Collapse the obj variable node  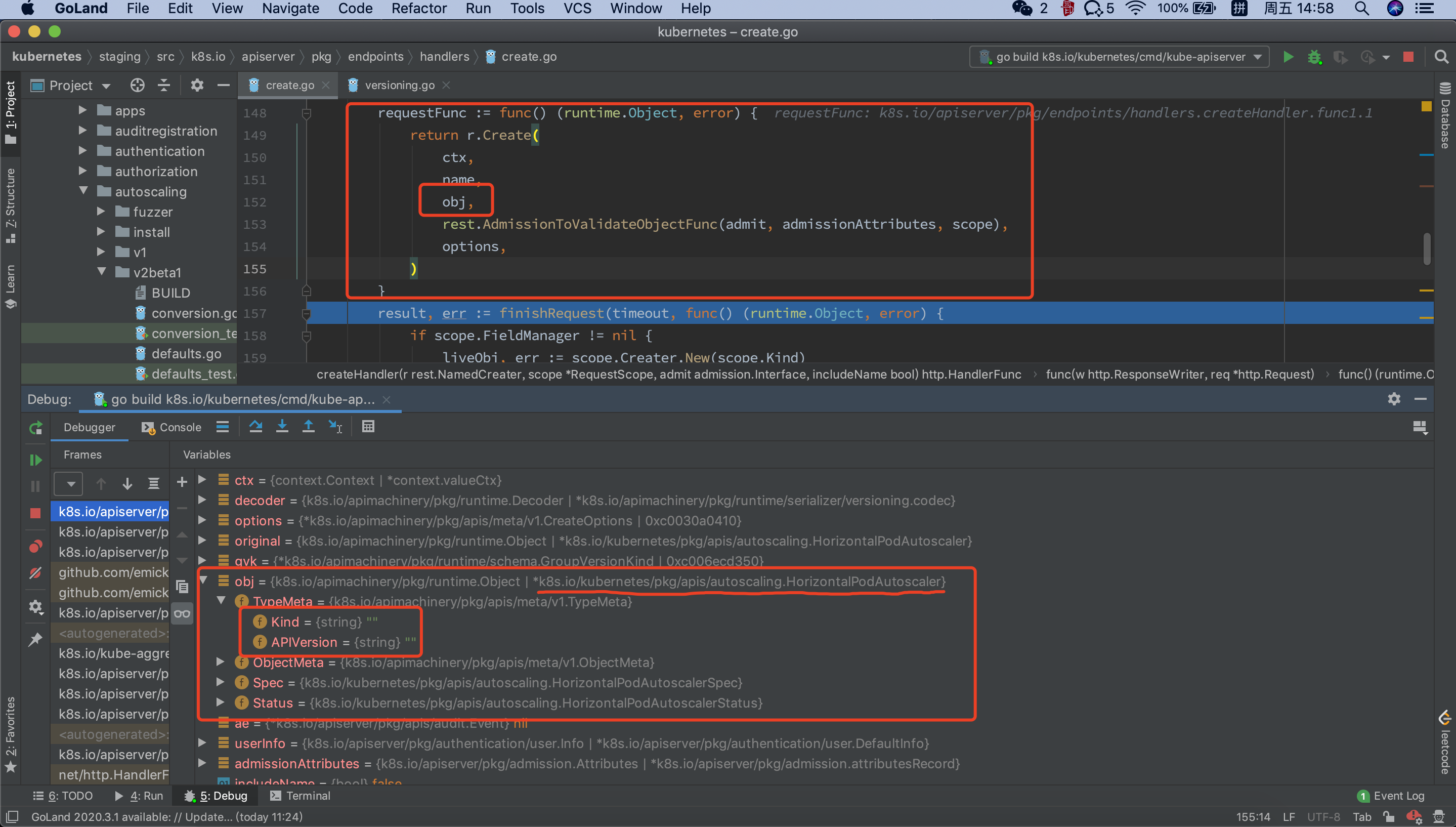tap(203, 581)
